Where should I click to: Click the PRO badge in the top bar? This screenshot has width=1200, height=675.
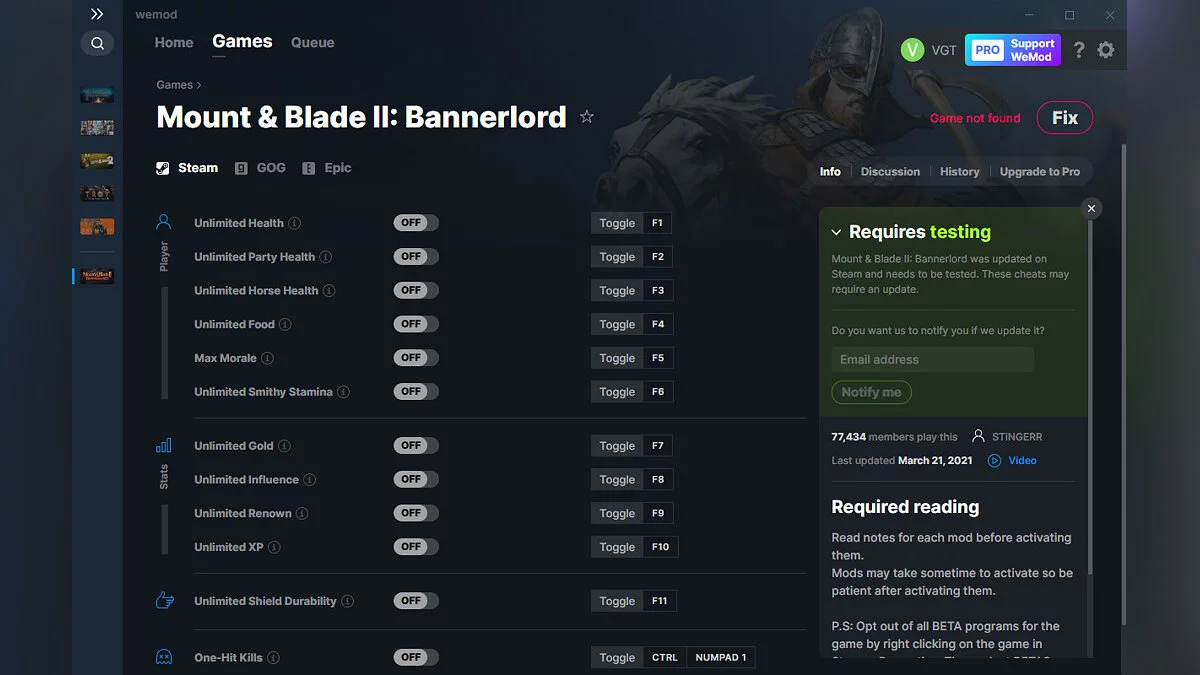click(x=986, y=49)
